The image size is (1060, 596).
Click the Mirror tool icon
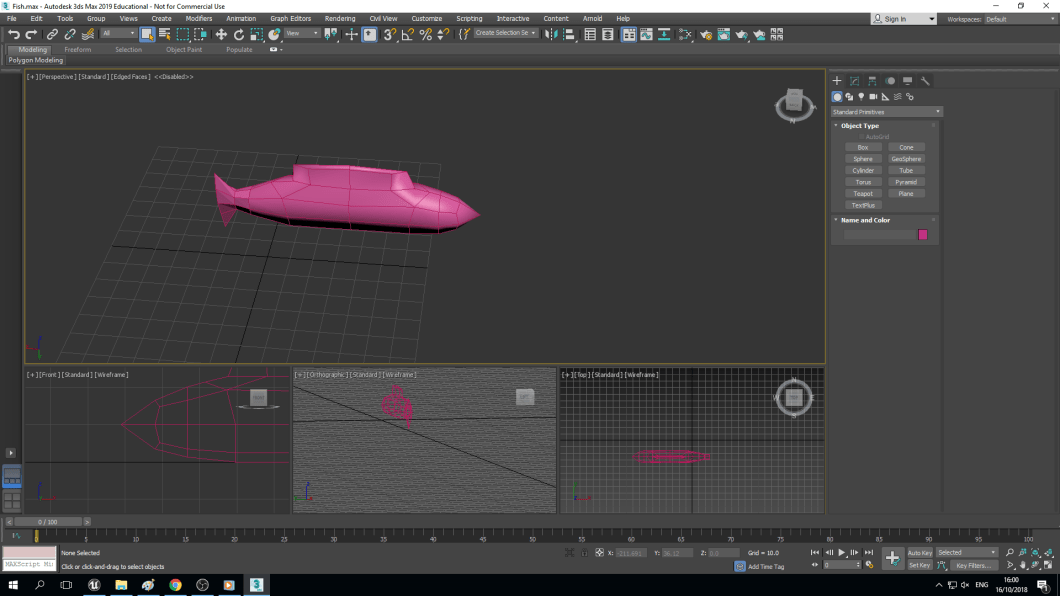point(551,34)
